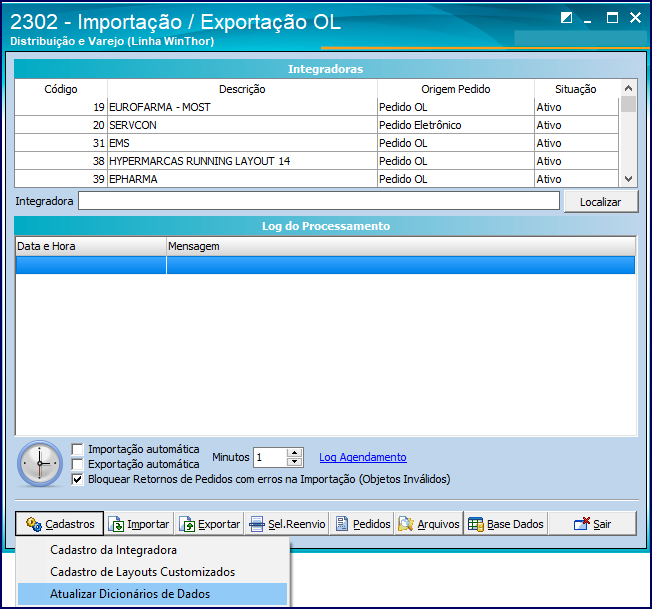The image size is (652, 609).
Task: Select Cadastro da Integradora menu entry
Action: coord(153,550)
